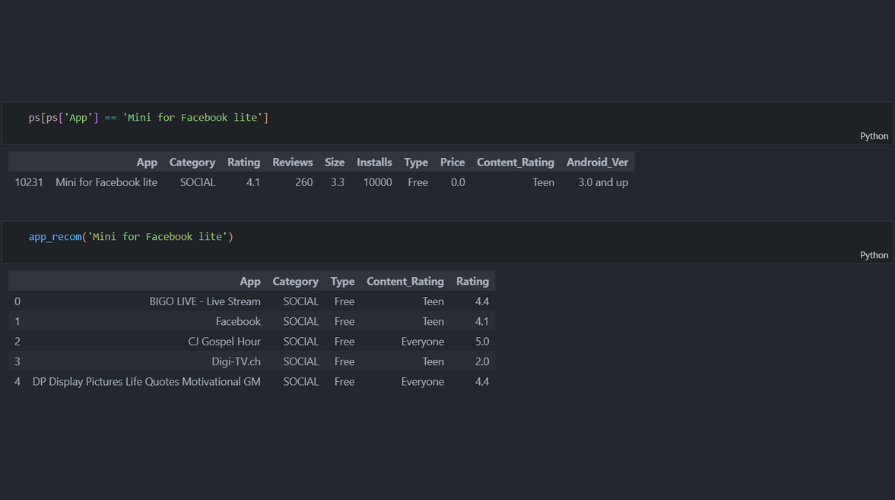
Task: Click the 'Size' column header
Action: coord(334,162)
